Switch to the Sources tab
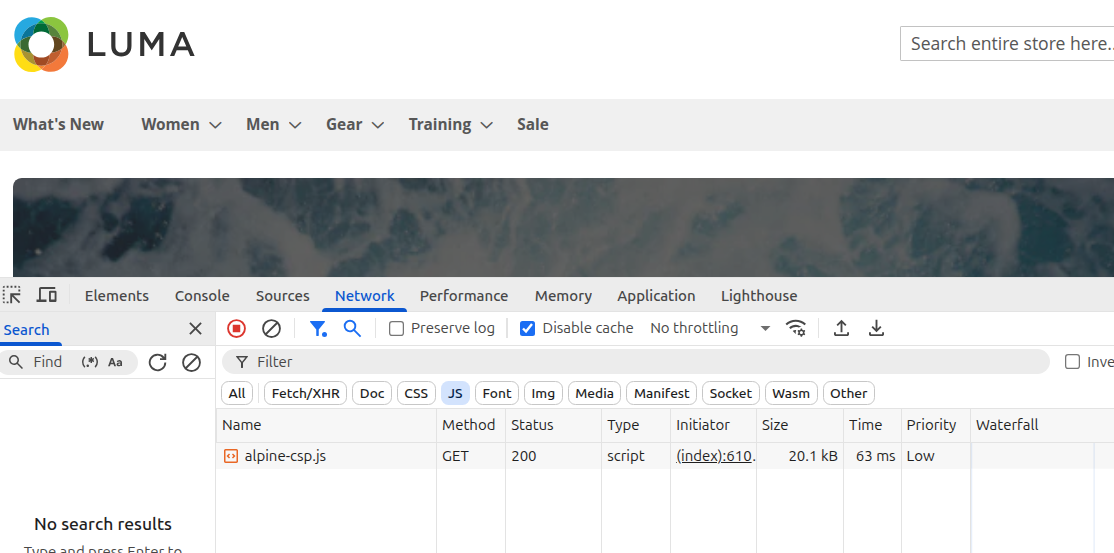The image size is (1114, 553). point(283,296)
